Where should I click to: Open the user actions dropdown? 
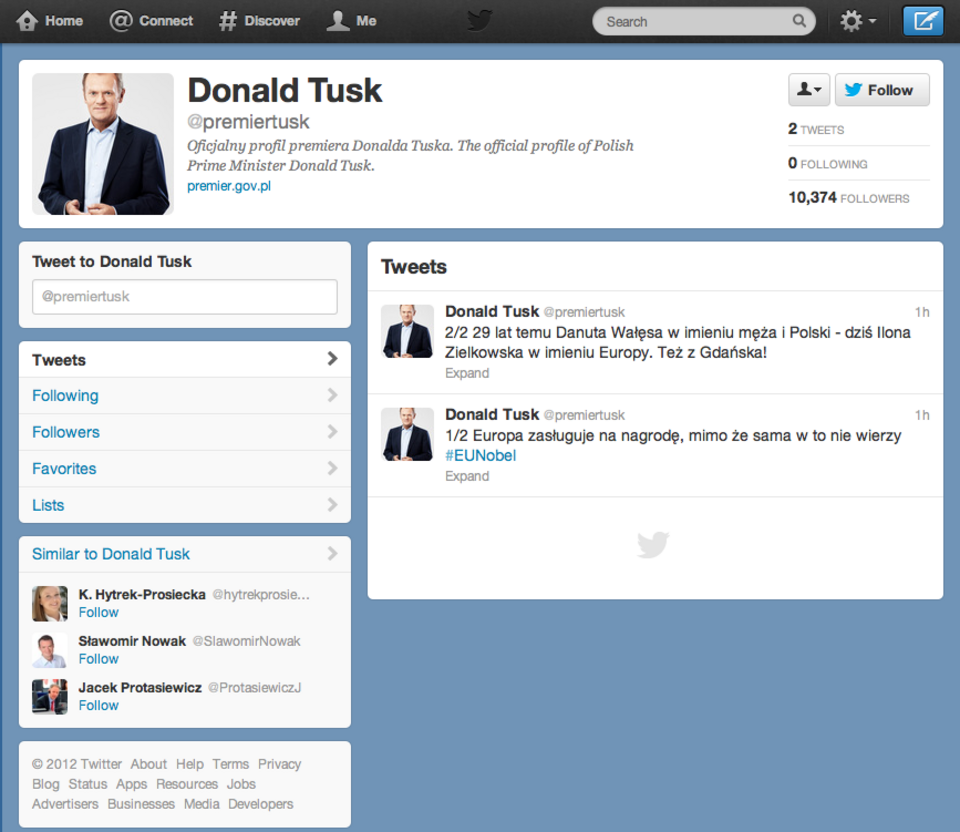[809, 90]
